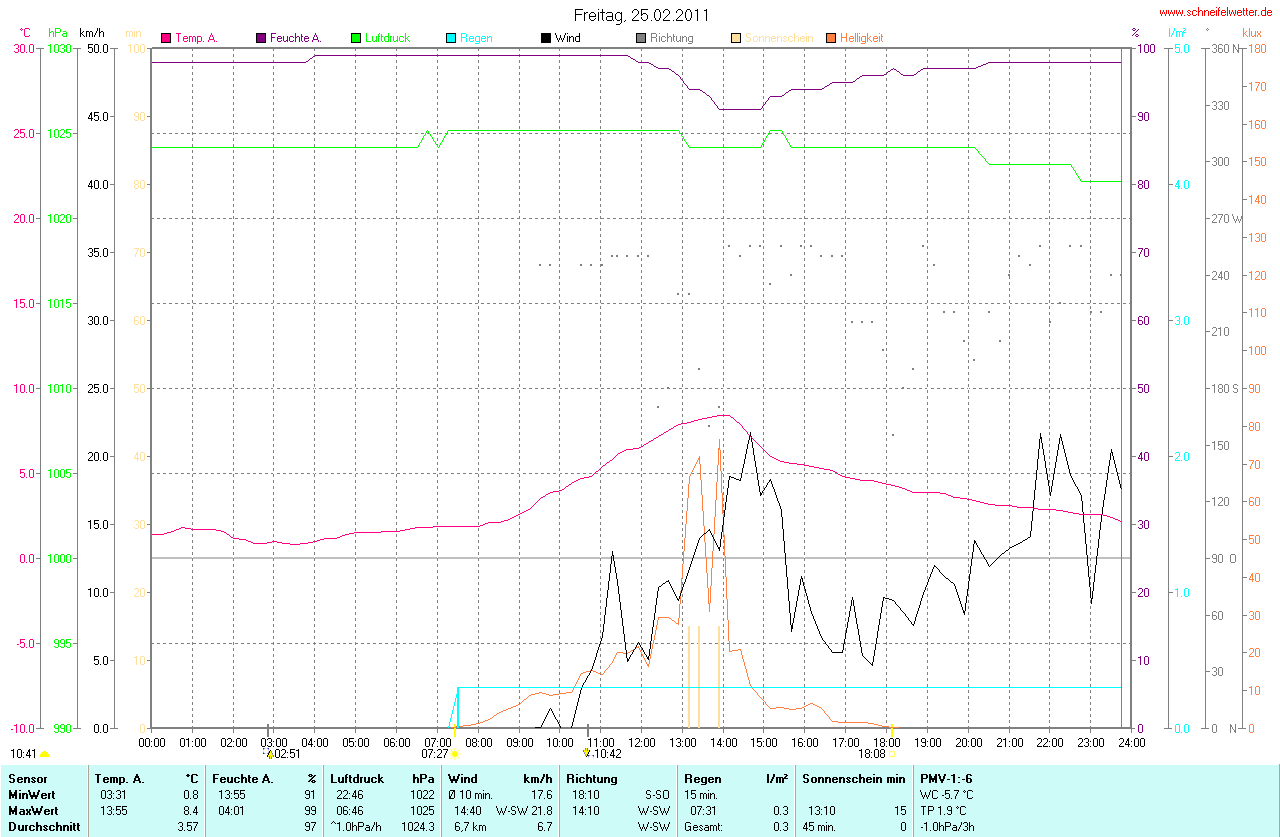Image resolution: width=1280 pixels, height=837 pixels.
Task: Click the Gesamt: rain total label
Action: point(704,827)
